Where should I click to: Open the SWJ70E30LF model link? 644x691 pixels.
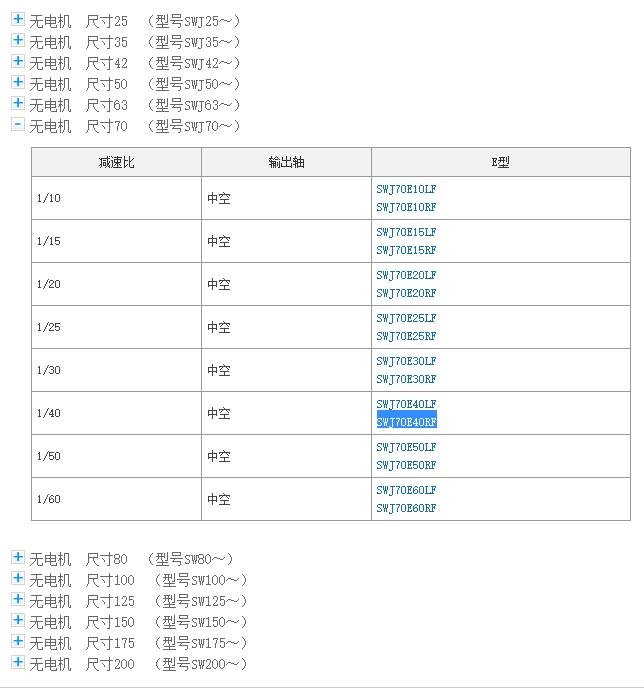406,361
